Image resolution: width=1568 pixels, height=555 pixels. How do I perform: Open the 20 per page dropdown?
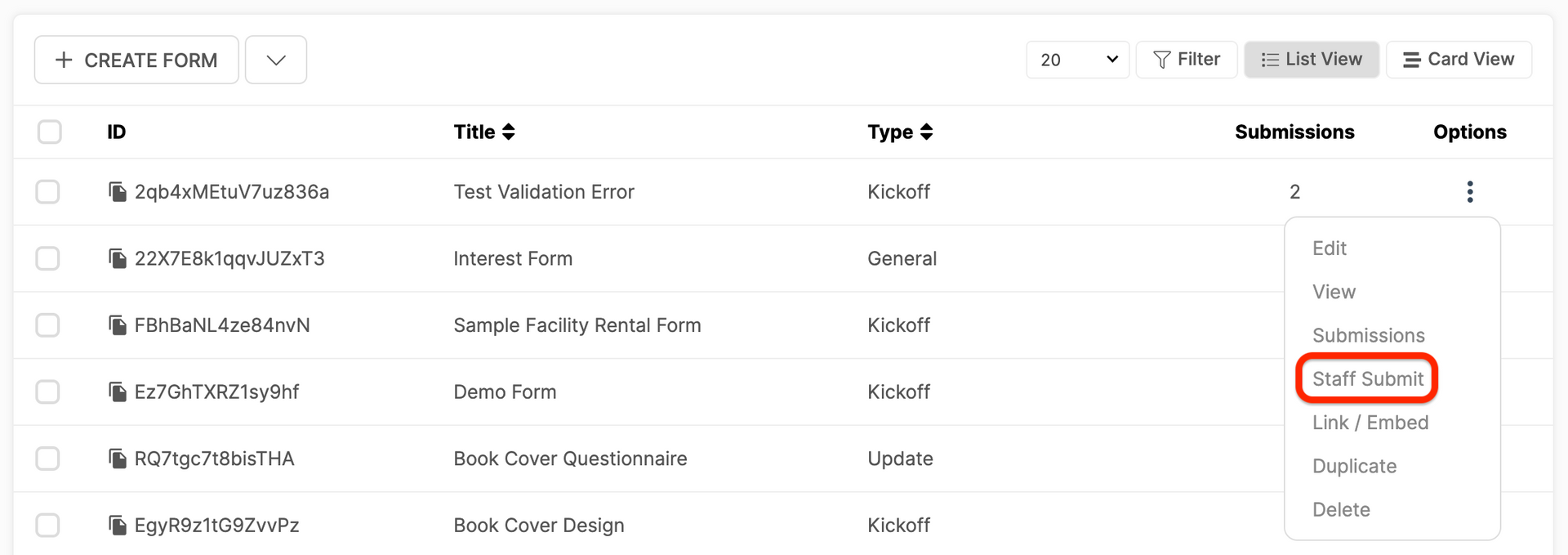click(1078, 60)
